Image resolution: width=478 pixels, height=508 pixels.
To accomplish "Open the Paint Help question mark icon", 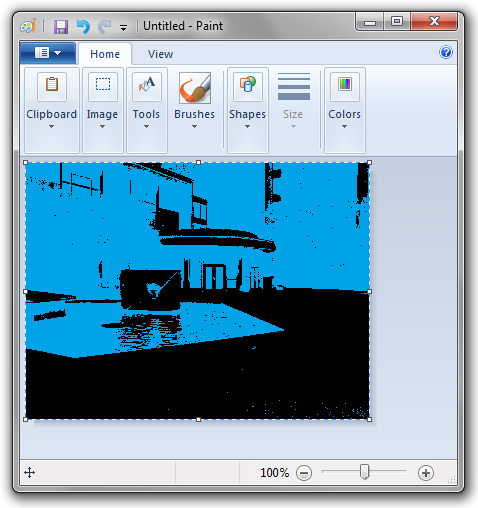I will 446,52.
